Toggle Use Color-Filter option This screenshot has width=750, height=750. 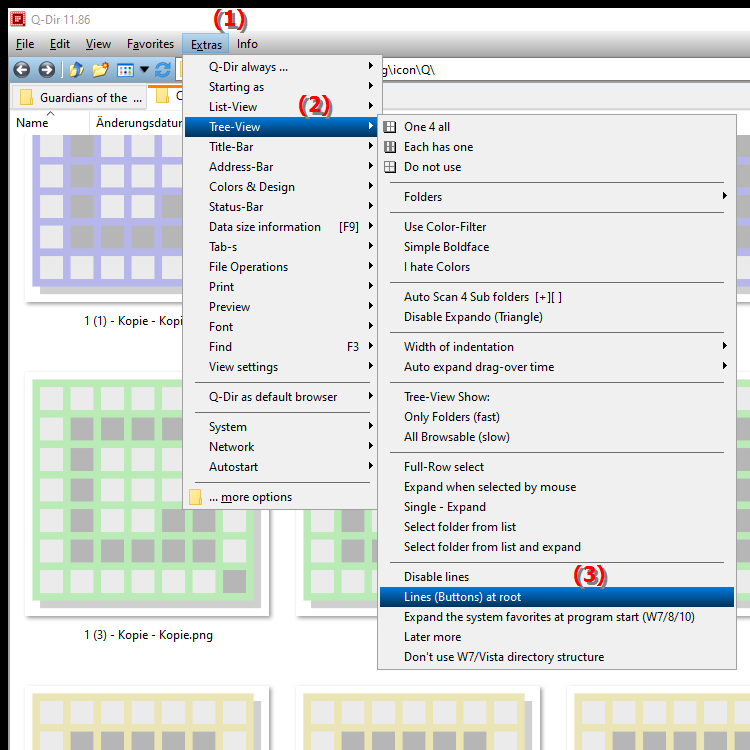click(x=557, y=227)
